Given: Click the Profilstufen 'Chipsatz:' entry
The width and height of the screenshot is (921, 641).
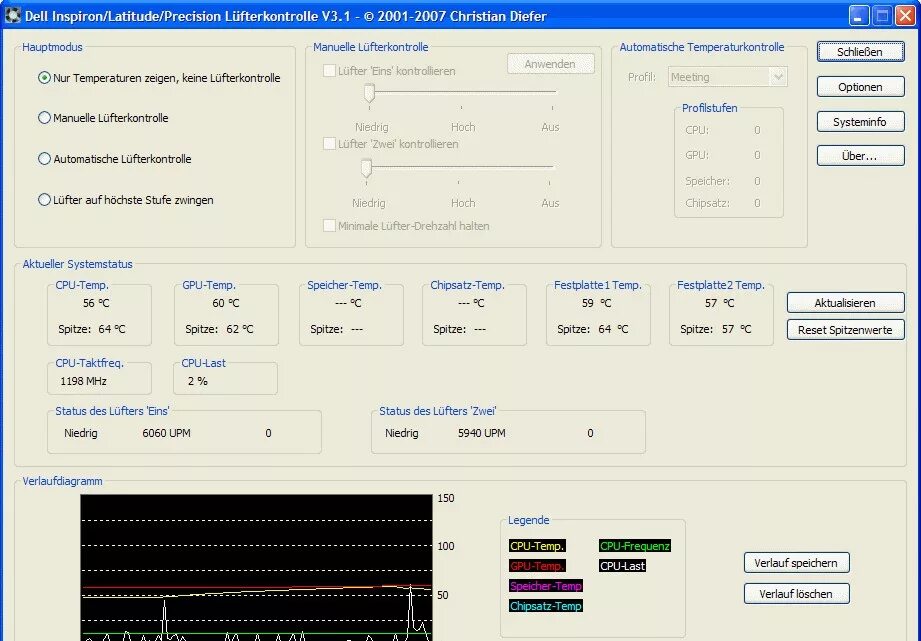Looking at the screenshot, I should click(x=708, y=203).
